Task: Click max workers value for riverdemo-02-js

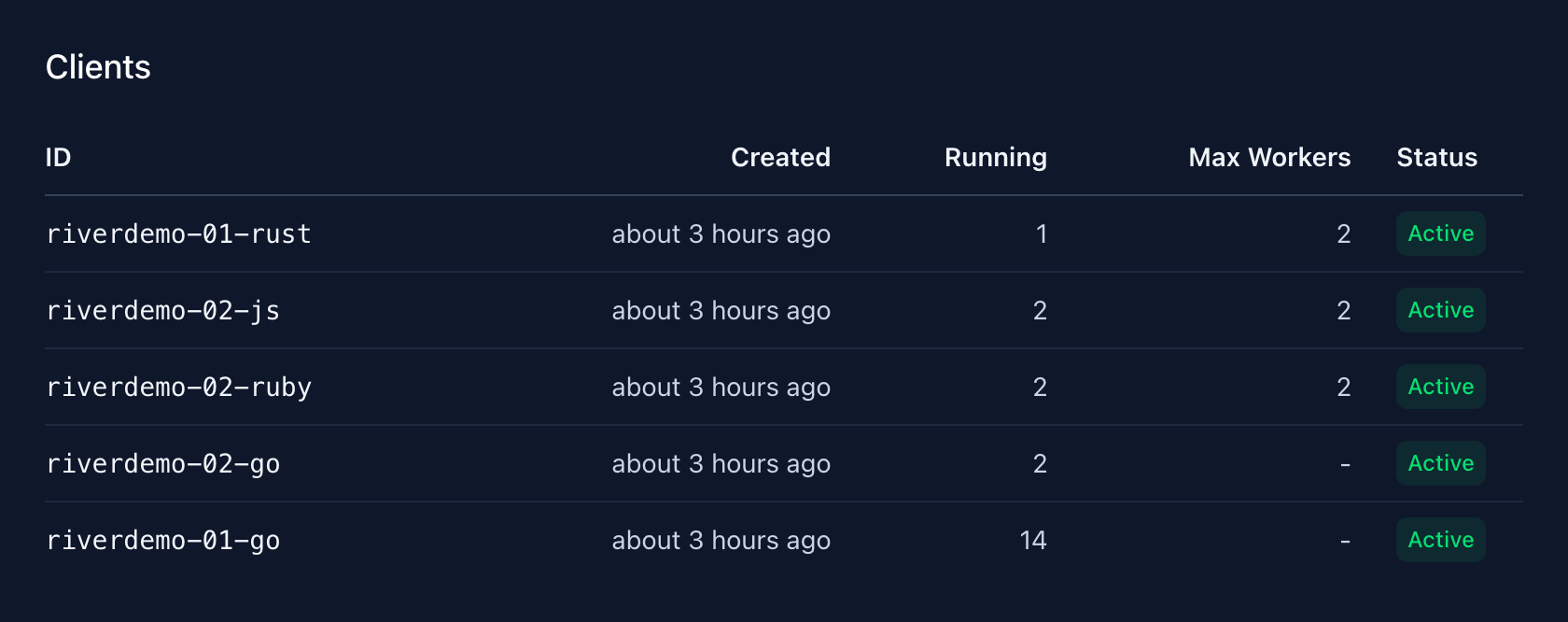Action: click(1343, 310)
